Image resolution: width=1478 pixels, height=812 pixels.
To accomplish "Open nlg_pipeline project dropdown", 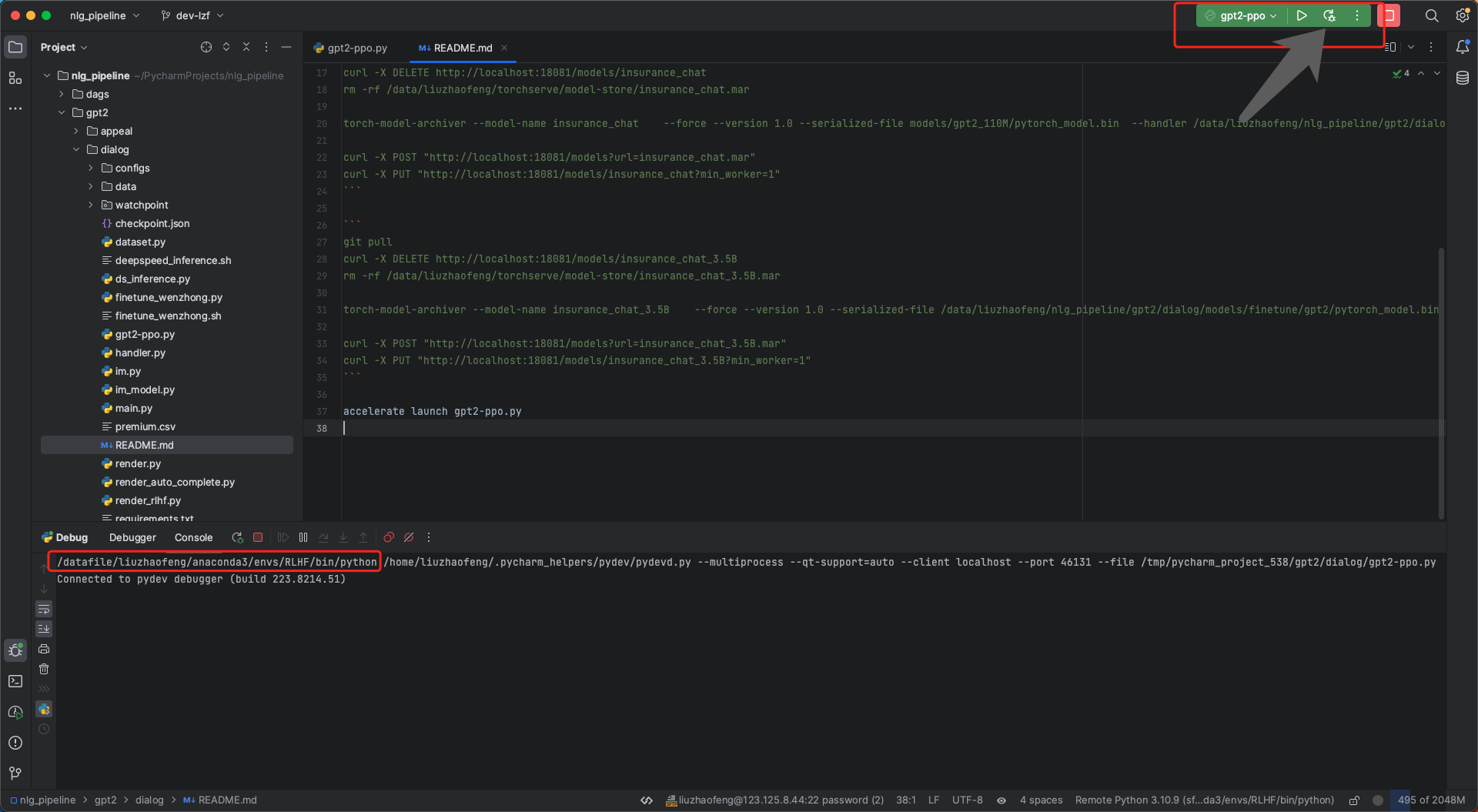I will [x=105, y=15].
